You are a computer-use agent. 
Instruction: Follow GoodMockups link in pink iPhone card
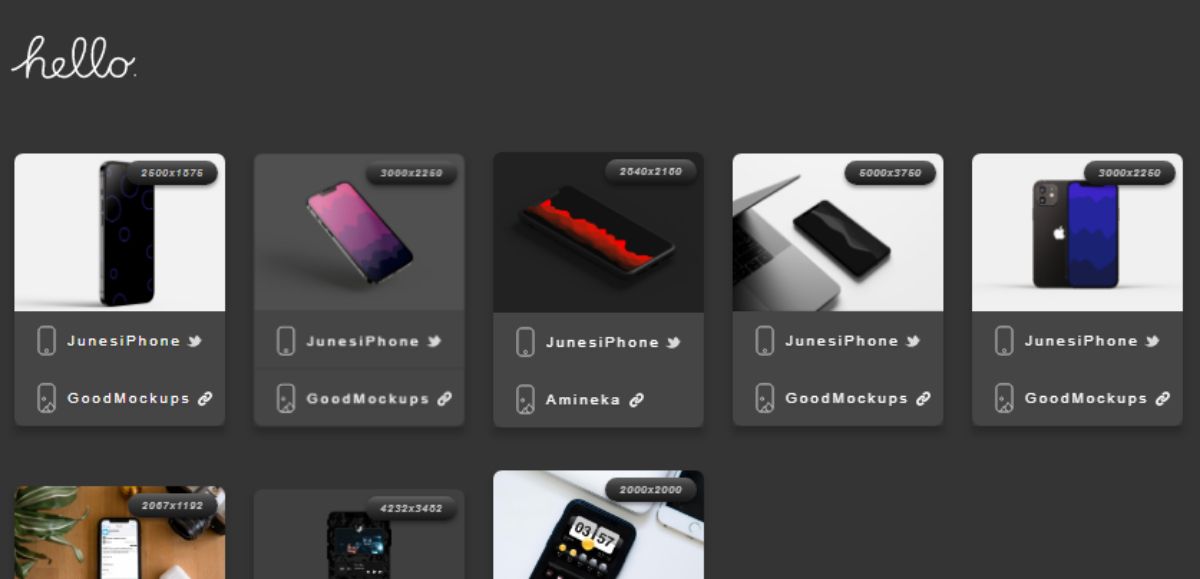click(368, 398)
